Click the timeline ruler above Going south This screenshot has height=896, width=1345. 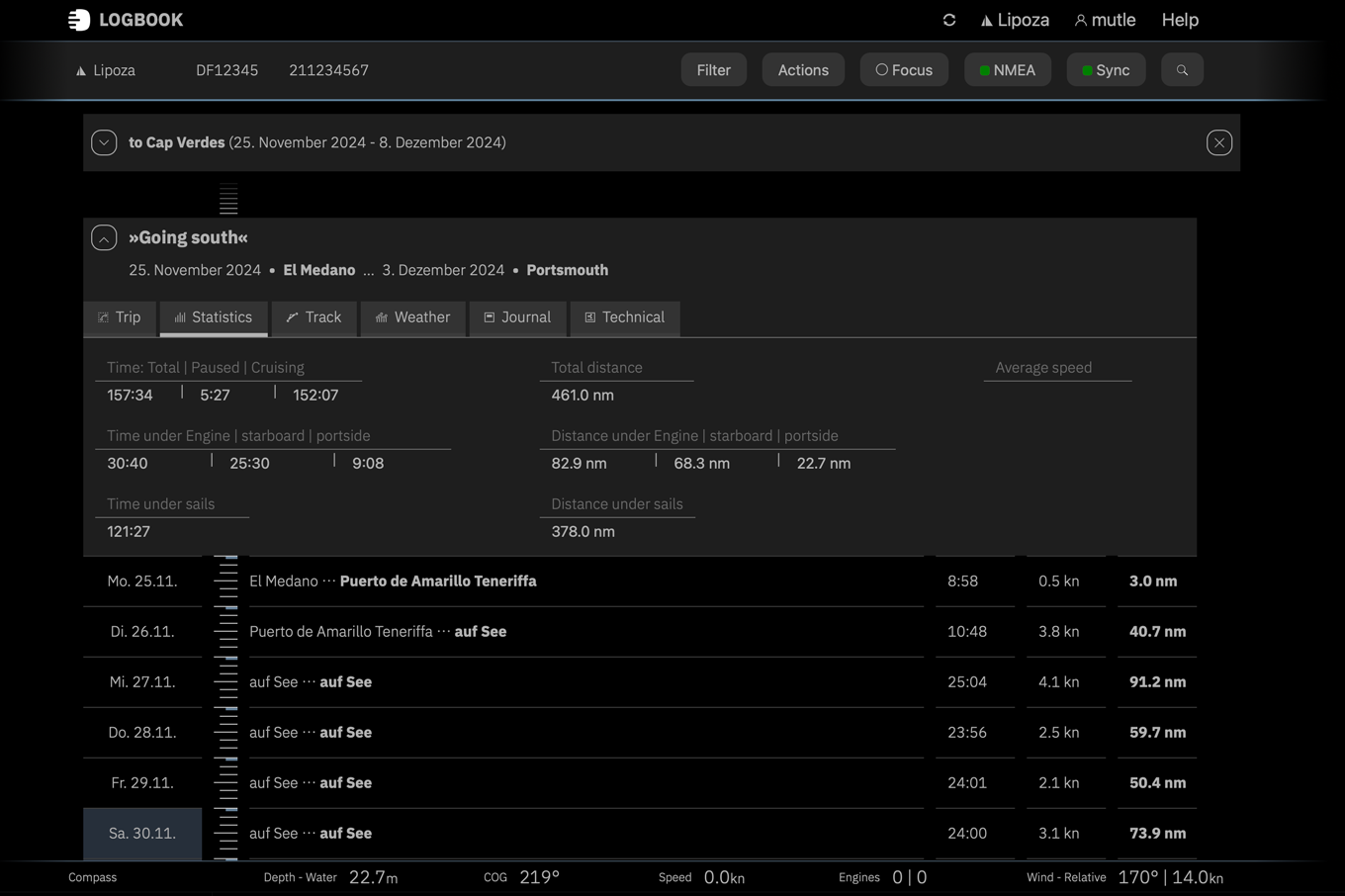pos(228,199)
